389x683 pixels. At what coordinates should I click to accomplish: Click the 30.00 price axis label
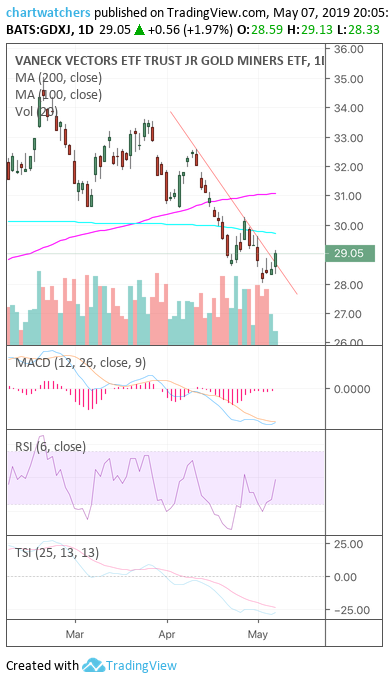348,226
